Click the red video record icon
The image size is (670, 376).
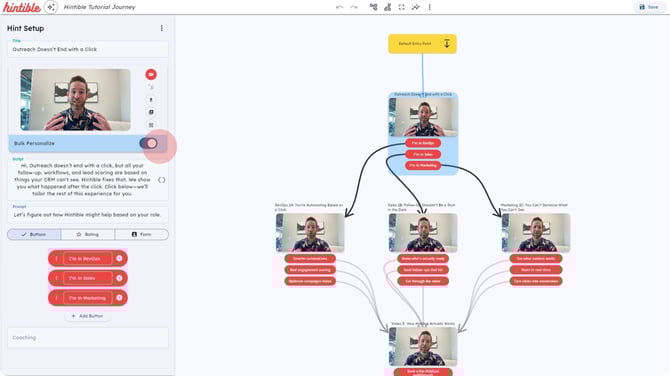(x=151, y=74)
